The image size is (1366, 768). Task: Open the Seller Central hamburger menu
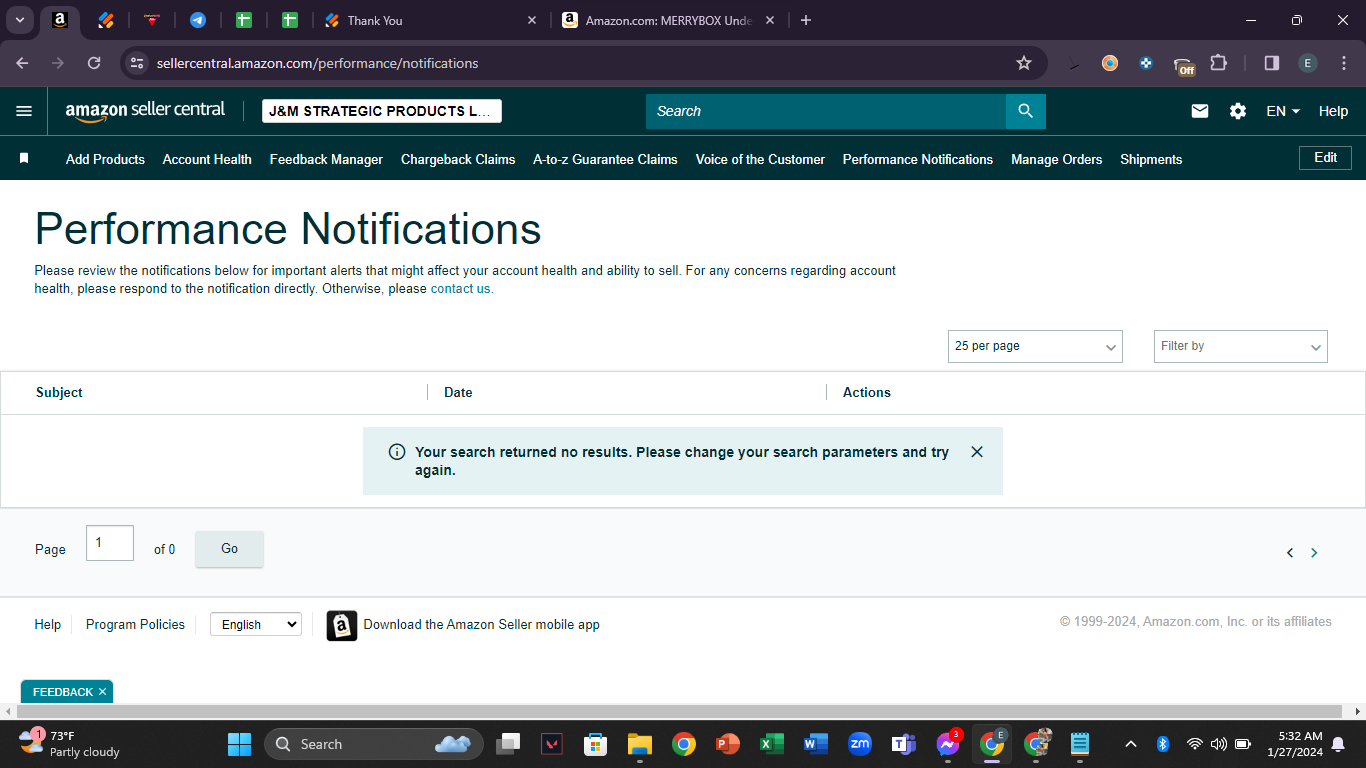pyautogui.click(x=24, y=111)
